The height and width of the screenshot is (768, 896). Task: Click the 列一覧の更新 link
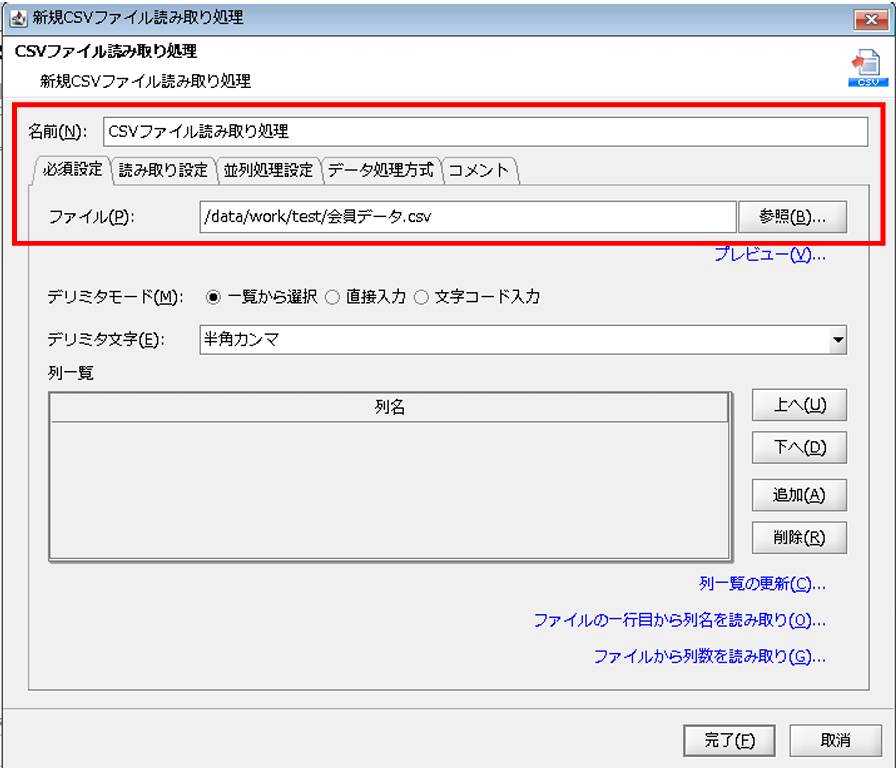tap(762, 584)
